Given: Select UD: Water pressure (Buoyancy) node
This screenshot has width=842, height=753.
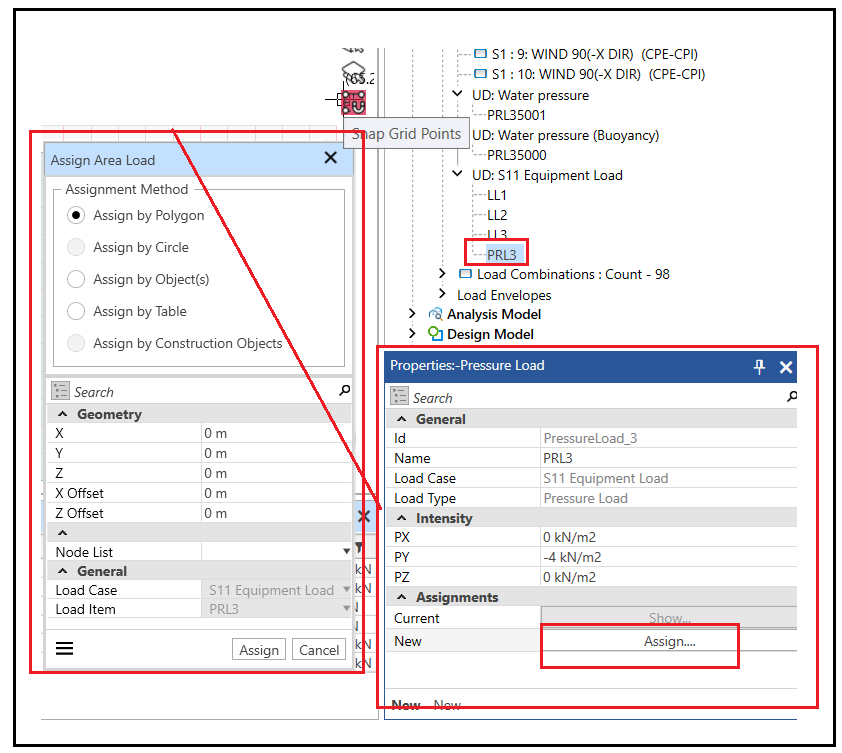Looking at the screenshot, I should 565,135.
